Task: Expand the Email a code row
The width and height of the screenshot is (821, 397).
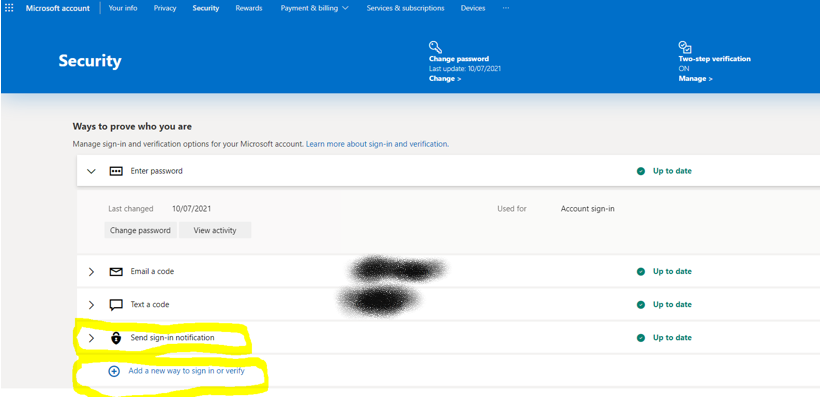Action: click(92, 272)
